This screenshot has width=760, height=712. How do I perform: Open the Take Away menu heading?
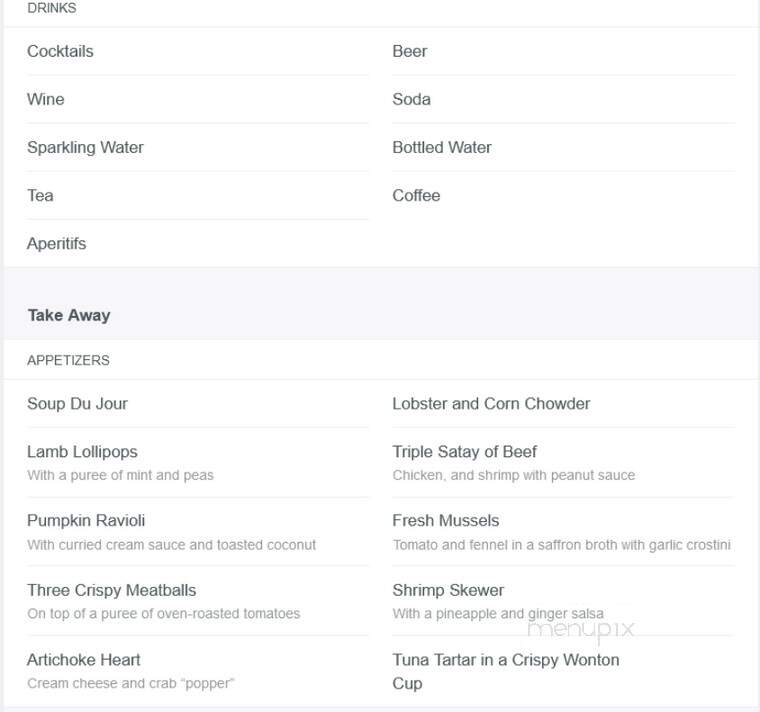click(69, 316)
